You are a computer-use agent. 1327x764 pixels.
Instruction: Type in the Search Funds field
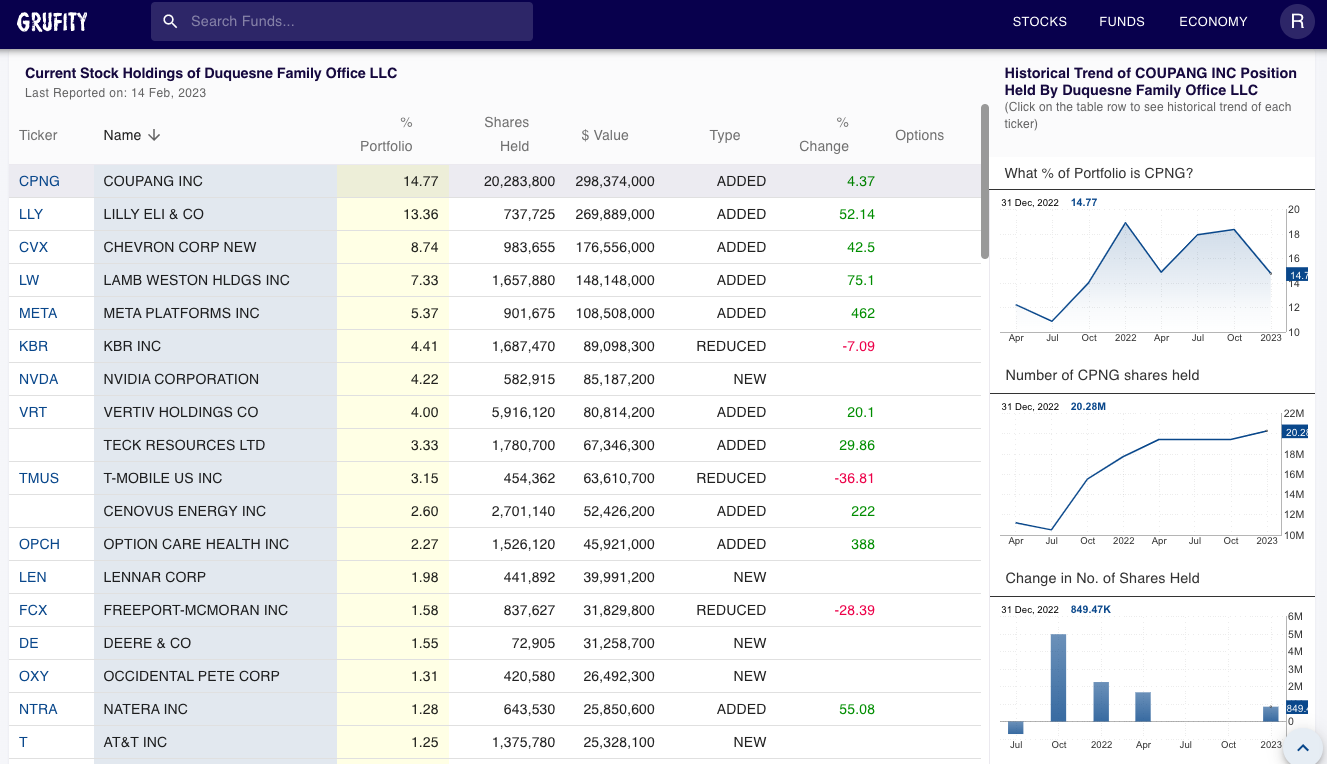355,21
